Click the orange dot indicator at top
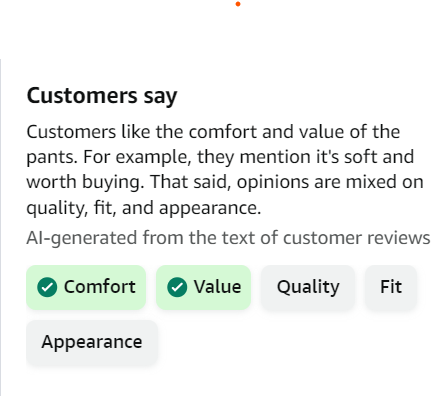 tap(238, 4)
